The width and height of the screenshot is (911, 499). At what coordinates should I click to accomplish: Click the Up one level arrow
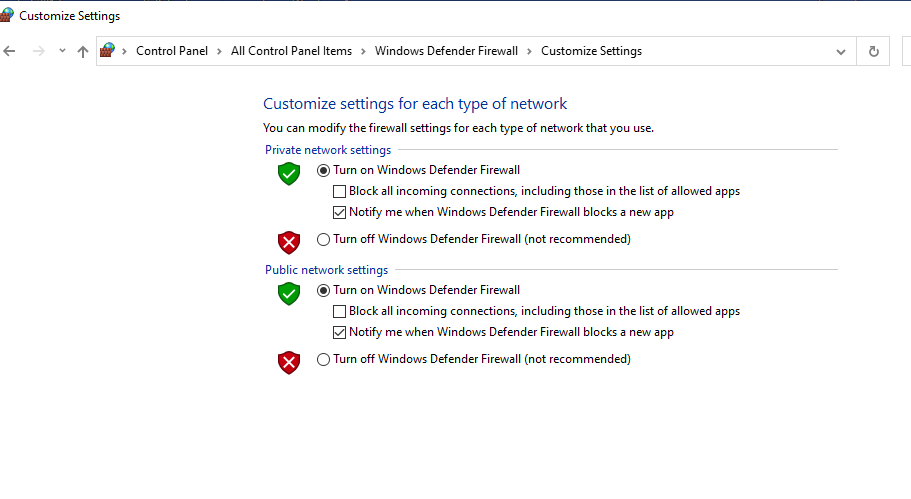83,51
